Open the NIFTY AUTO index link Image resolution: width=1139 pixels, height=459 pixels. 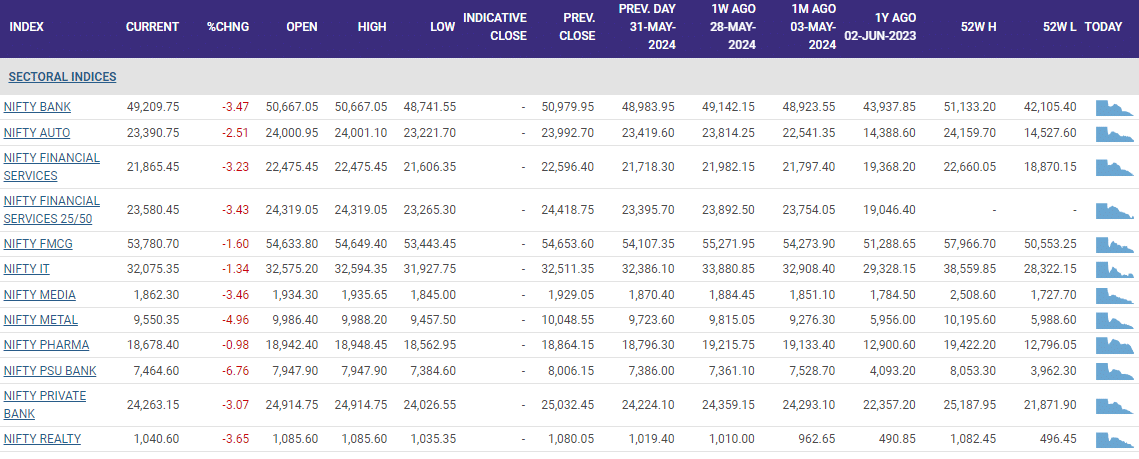(37, 132)
